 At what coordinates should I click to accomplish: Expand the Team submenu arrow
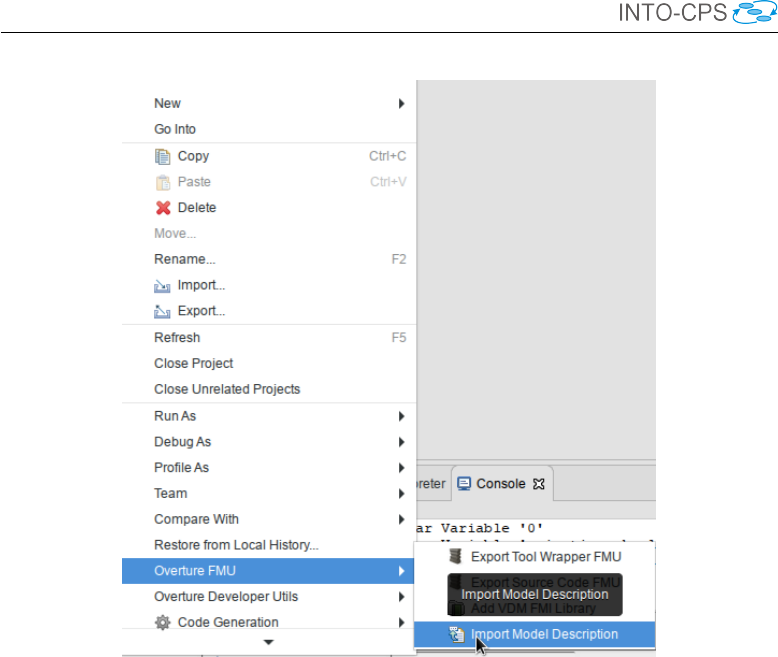(401, 493)
